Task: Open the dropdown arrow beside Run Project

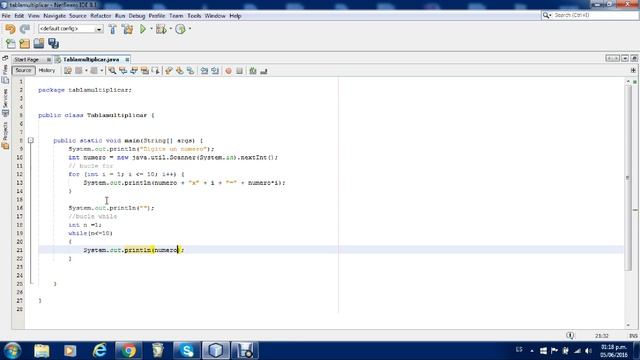Action: pyautogui.click(x=151, y=29)
